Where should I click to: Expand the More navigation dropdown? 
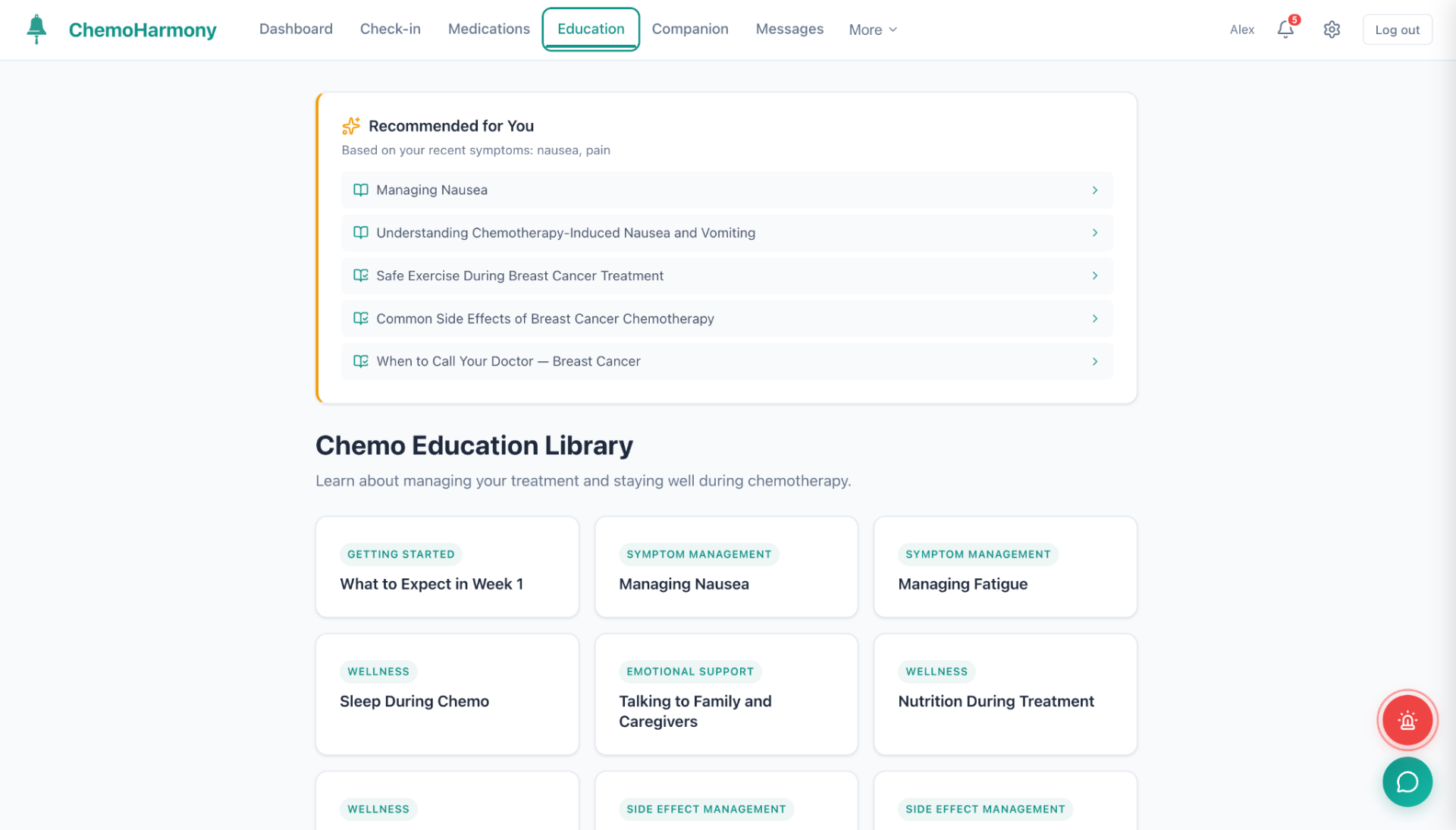pyautogui.click(x=873, y=30)
